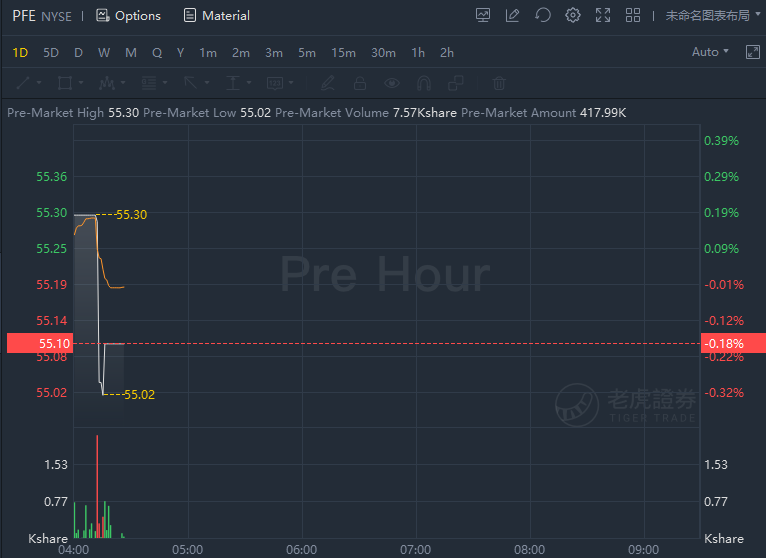Click the Pre-Market Amount 417.99K value
This screenshot has width=766, height=558.
603,113
